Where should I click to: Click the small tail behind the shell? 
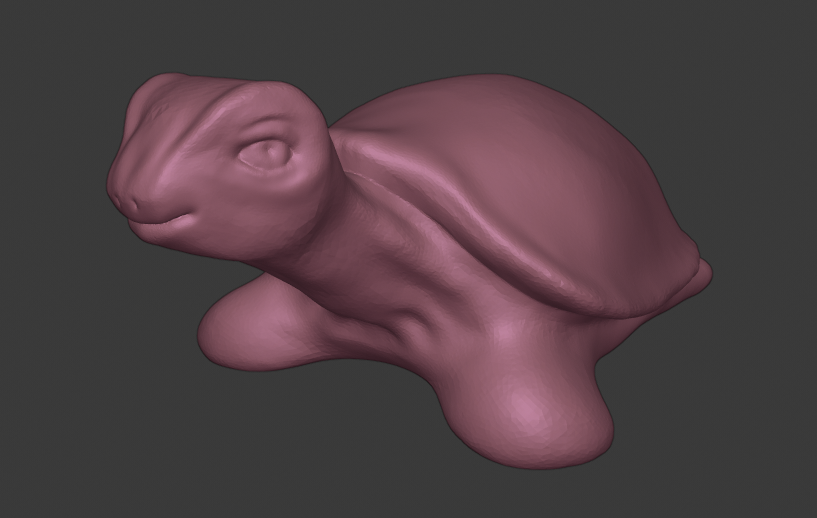pyautogui.click(x=701, y=276)
